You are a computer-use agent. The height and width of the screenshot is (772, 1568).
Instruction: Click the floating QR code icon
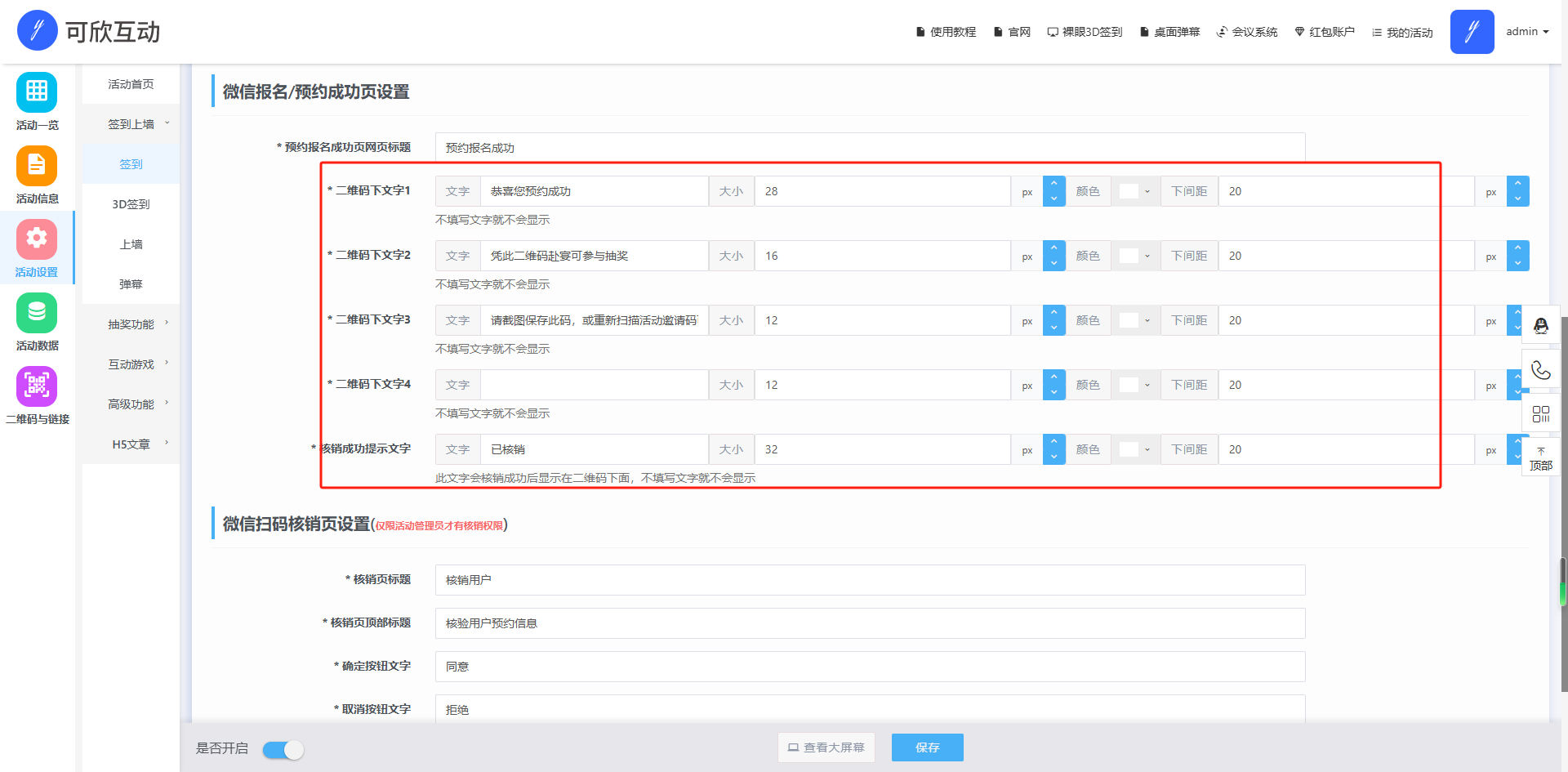coord(1541,414)
